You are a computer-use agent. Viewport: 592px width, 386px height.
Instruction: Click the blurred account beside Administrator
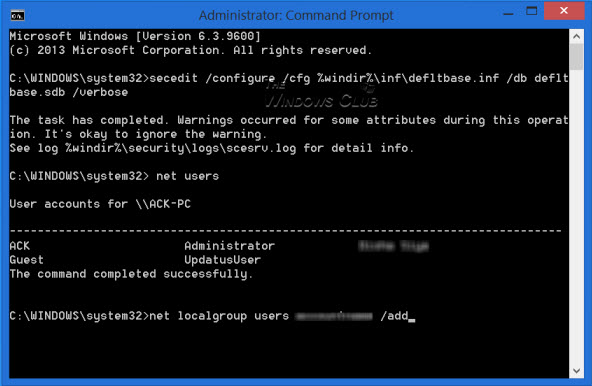393,246
